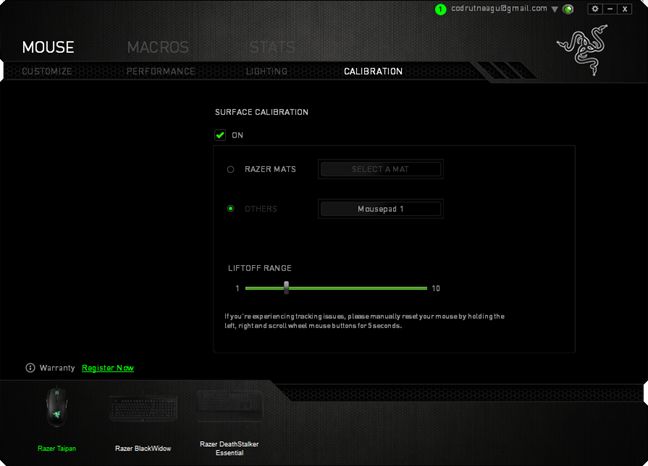This screenshot has width=648, height=466.
Task: Follow the Register Now link
Action: coord(108,368)
